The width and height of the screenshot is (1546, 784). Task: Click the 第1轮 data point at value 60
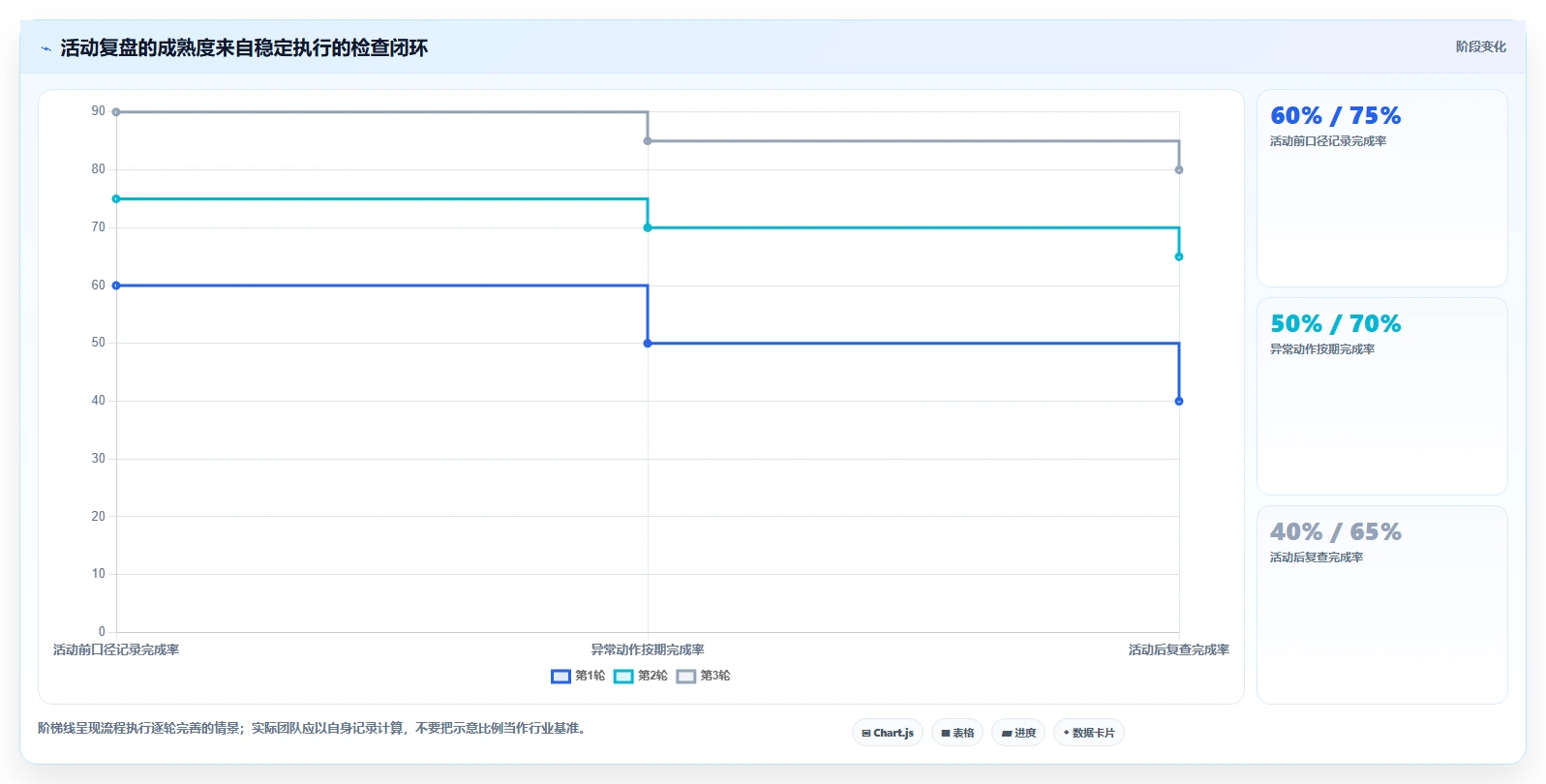coord(116,286)
